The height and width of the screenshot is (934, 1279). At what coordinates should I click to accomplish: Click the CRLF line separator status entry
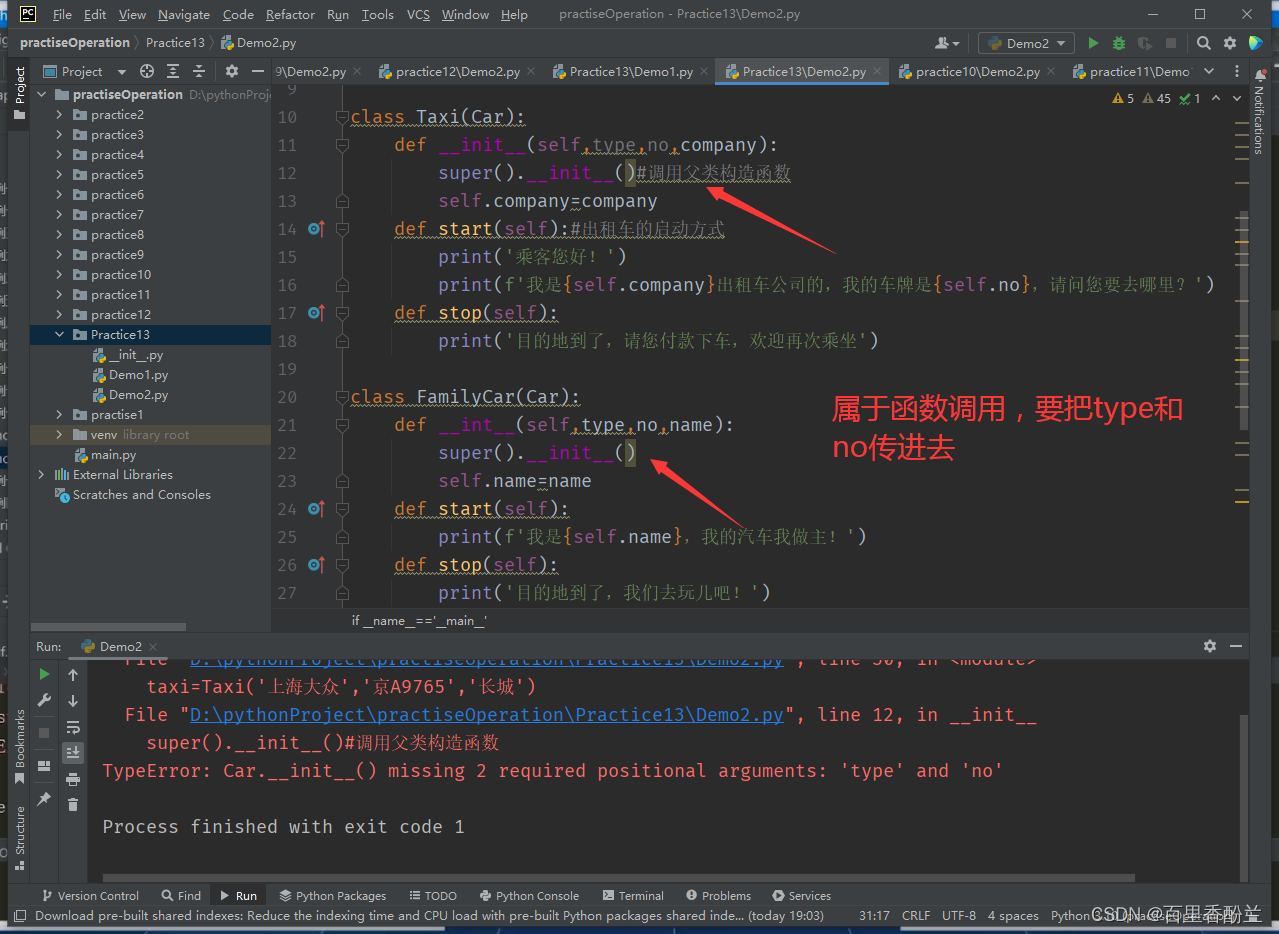pos(915,915)
